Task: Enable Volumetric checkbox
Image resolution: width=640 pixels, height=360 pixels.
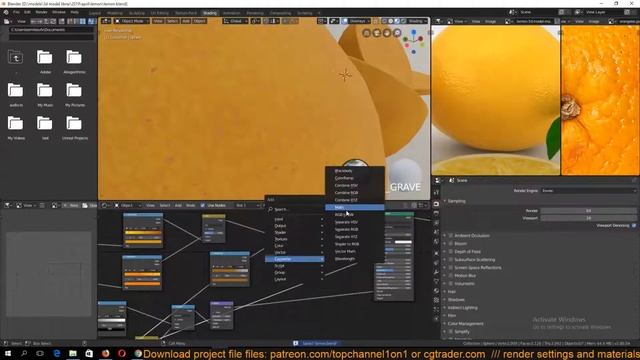Action: (x=451, y=284)
